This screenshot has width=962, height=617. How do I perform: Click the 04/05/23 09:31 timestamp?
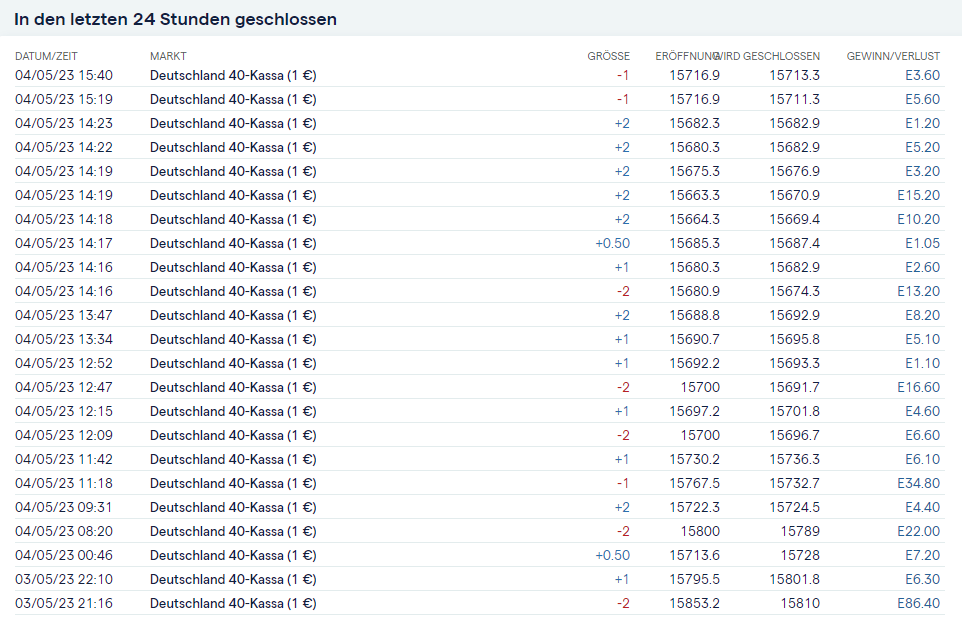[x=64, y=507]
